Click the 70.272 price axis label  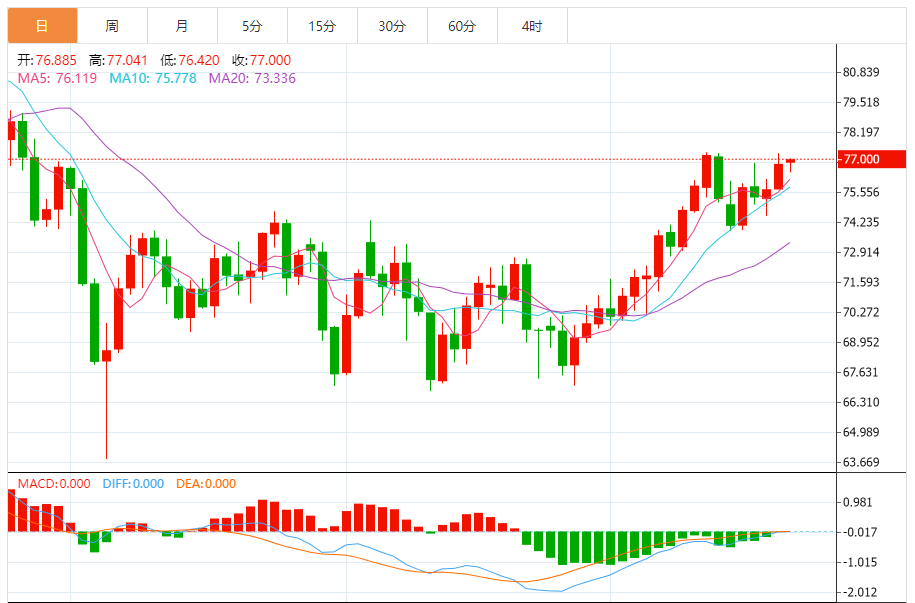861,312
